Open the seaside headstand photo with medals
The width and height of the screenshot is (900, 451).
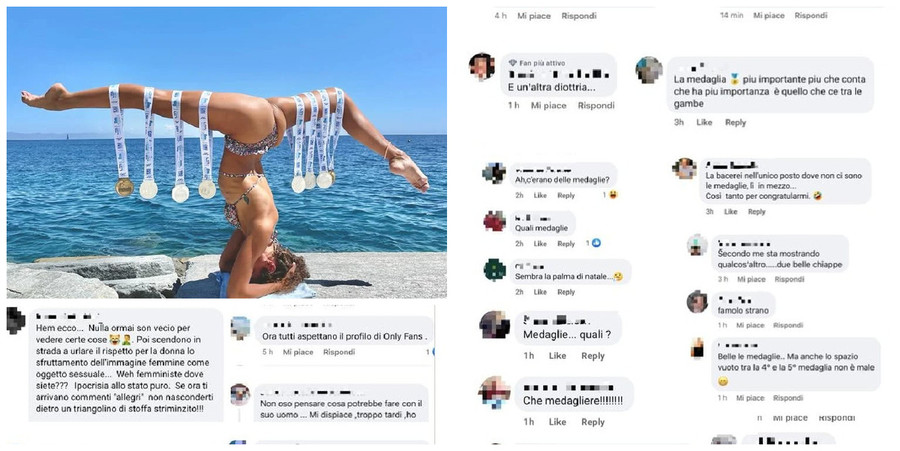(226, 152)
